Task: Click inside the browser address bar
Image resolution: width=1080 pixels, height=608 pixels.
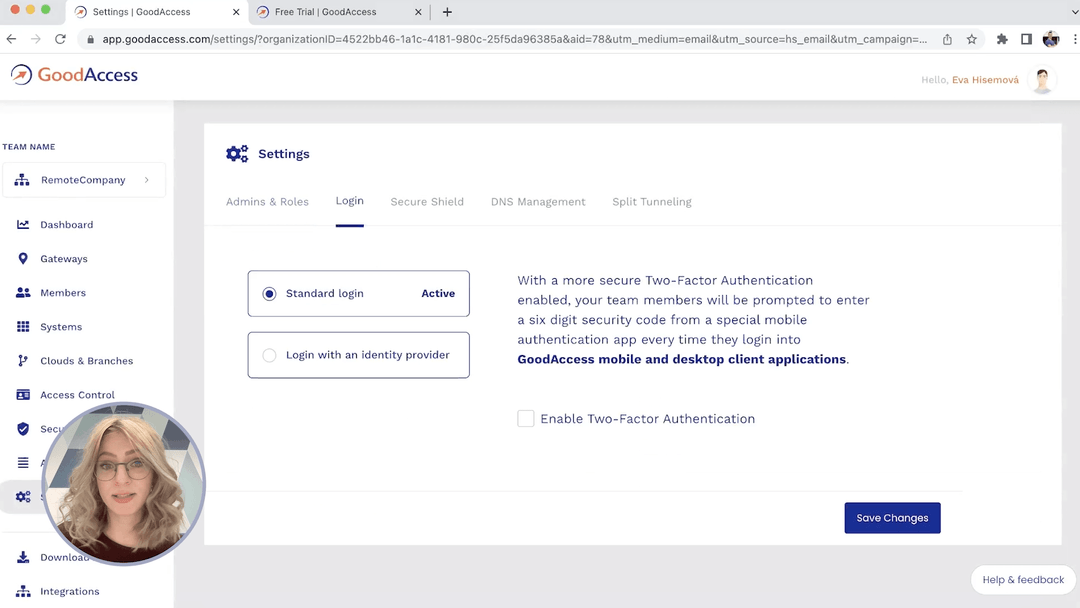Action: coord(500,39)
